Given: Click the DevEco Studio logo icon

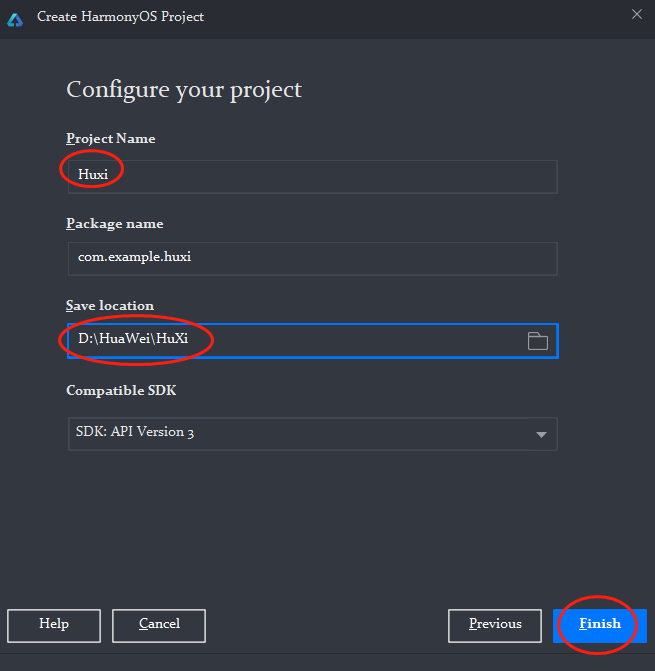Looking at the screenshot, I should (x=15, y=19).
